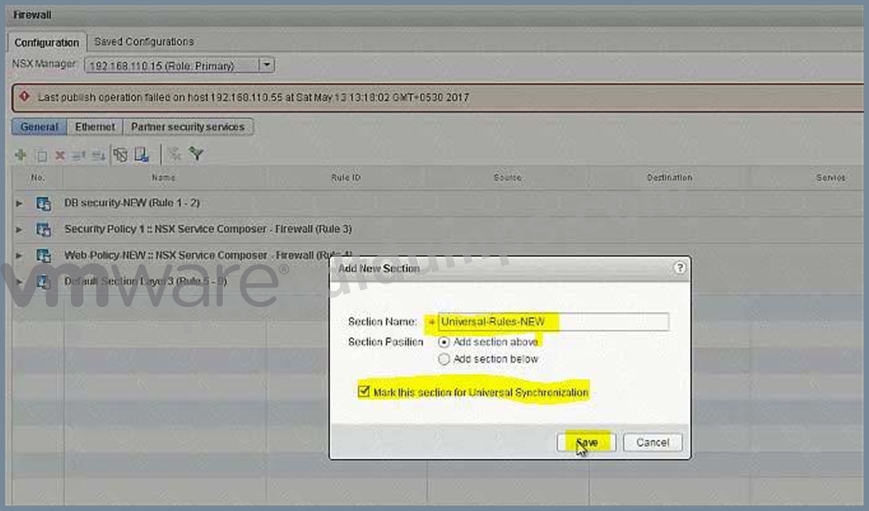Viewport: 869px width, 511px height.
Task: Click the Security Policy 1 section icon
Action: [43, 229]
